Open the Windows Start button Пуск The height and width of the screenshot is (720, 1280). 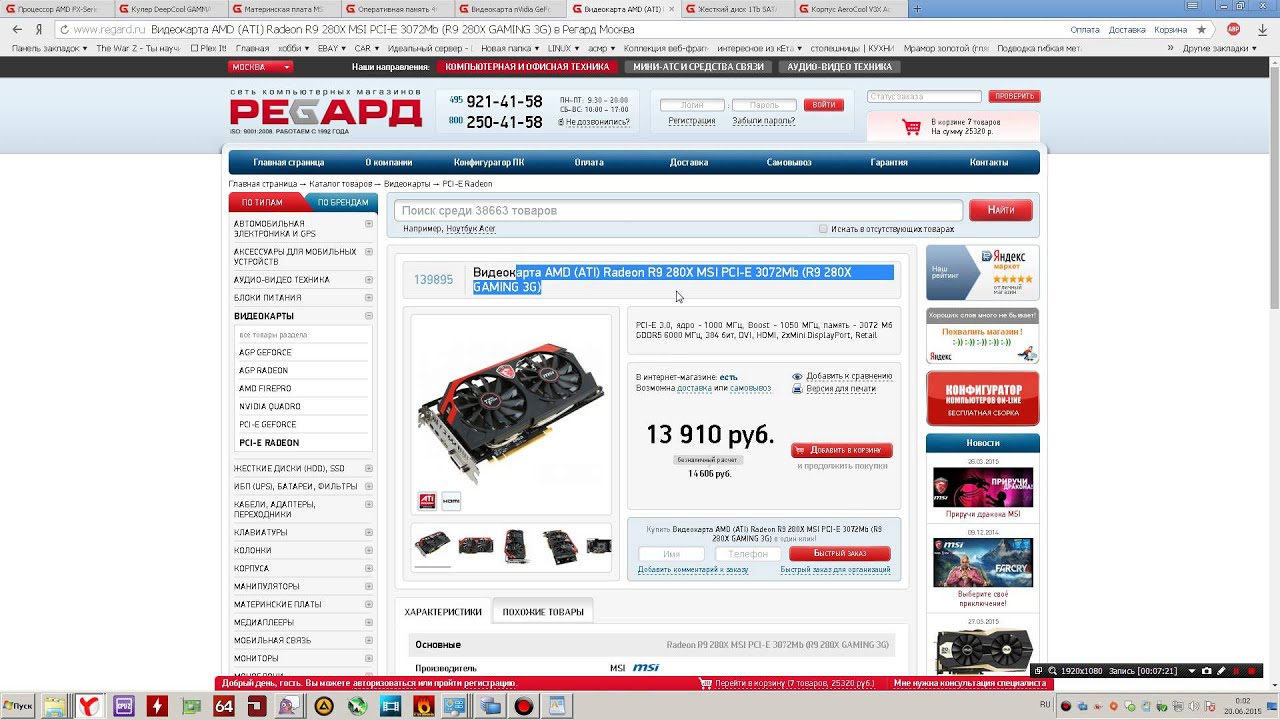pos(18,706)
